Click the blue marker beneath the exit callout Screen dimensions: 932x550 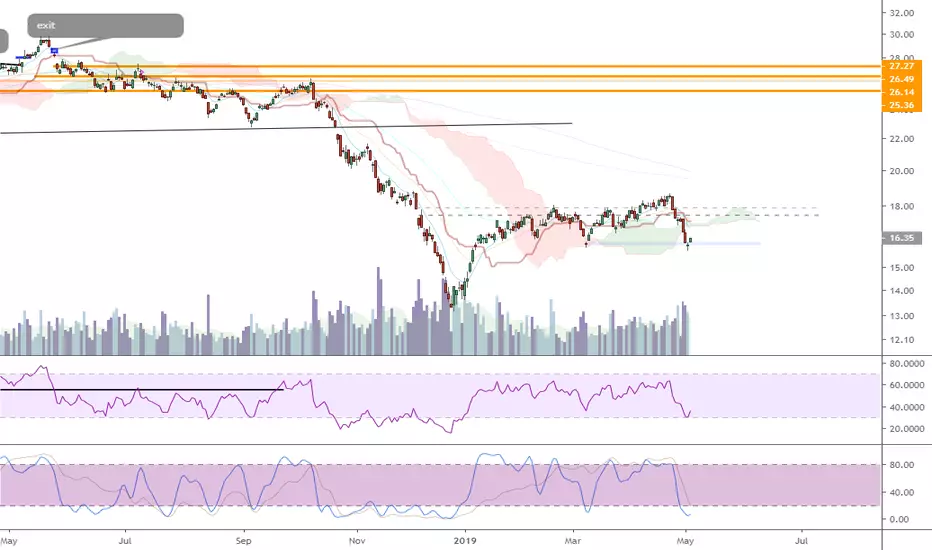[54, 51]
